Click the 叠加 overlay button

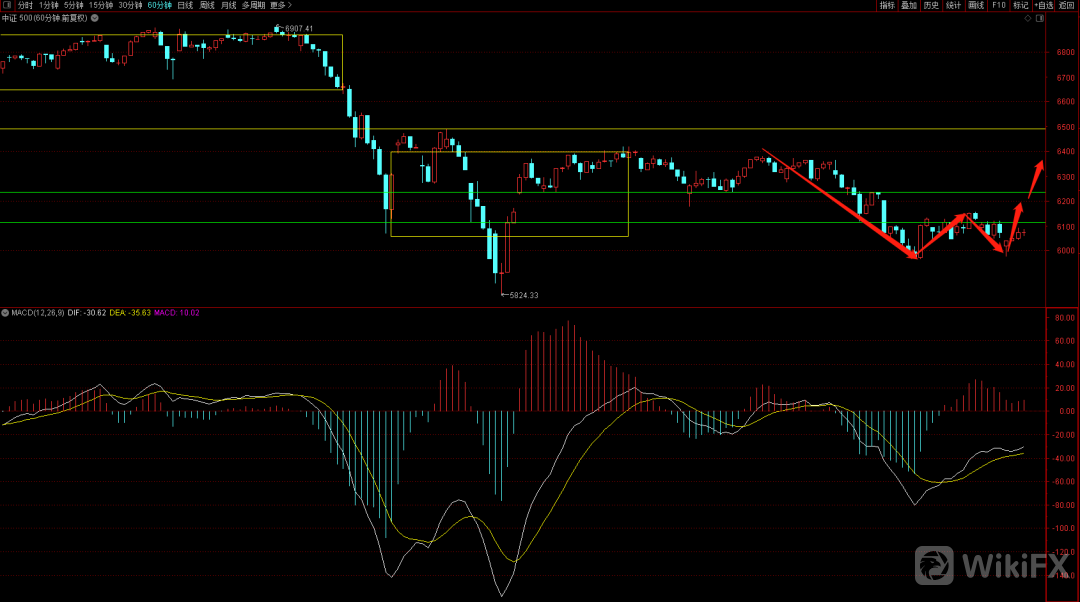tap(909, 5)
